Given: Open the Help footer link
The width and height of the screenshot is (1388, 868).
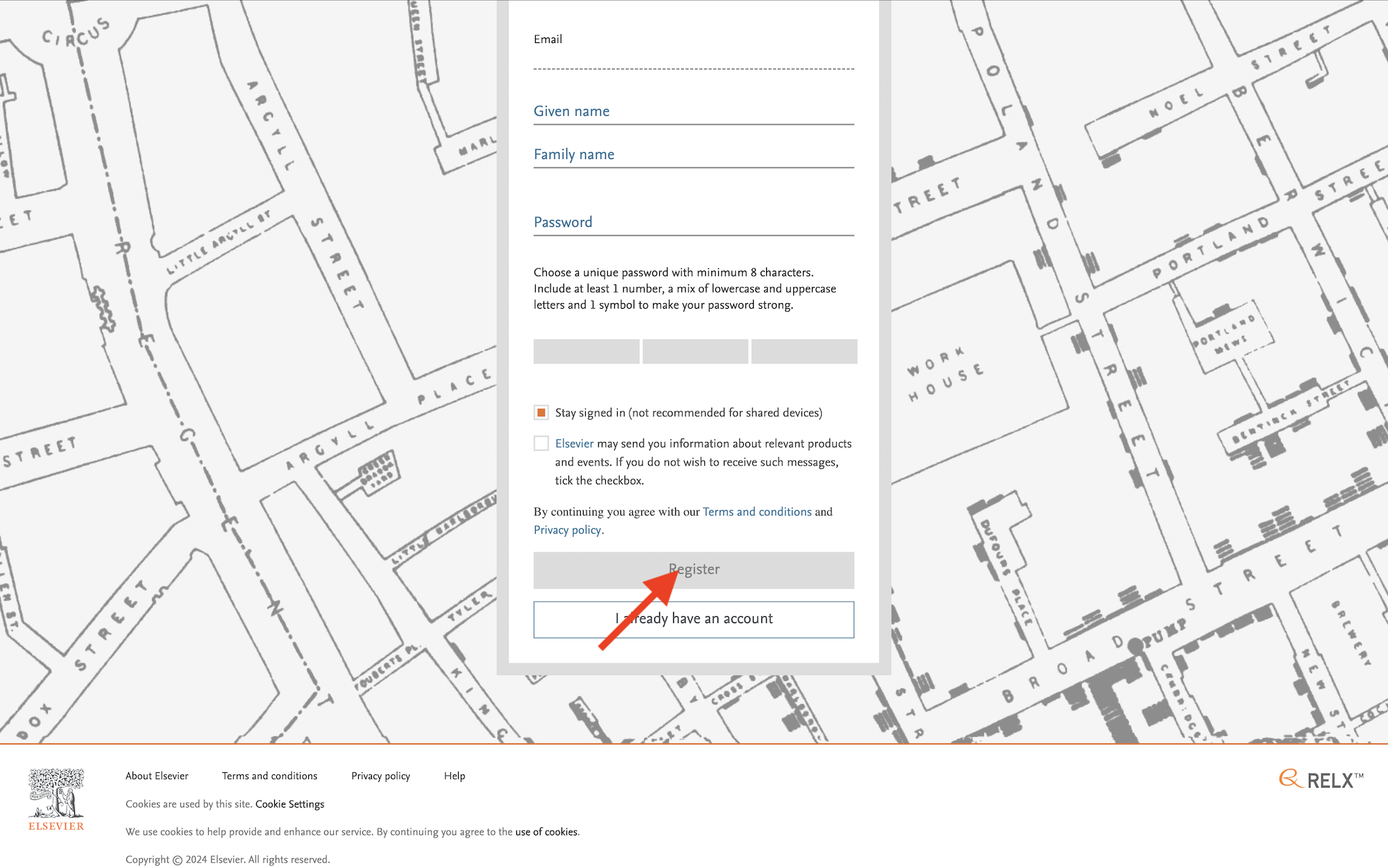Looking at the screenshot, I should [455, 776].
